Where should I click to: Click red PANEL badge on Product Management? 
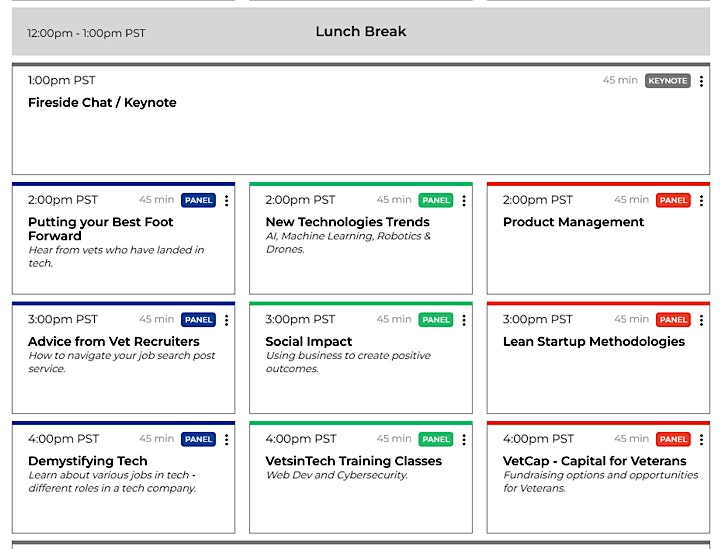[673, 200]
